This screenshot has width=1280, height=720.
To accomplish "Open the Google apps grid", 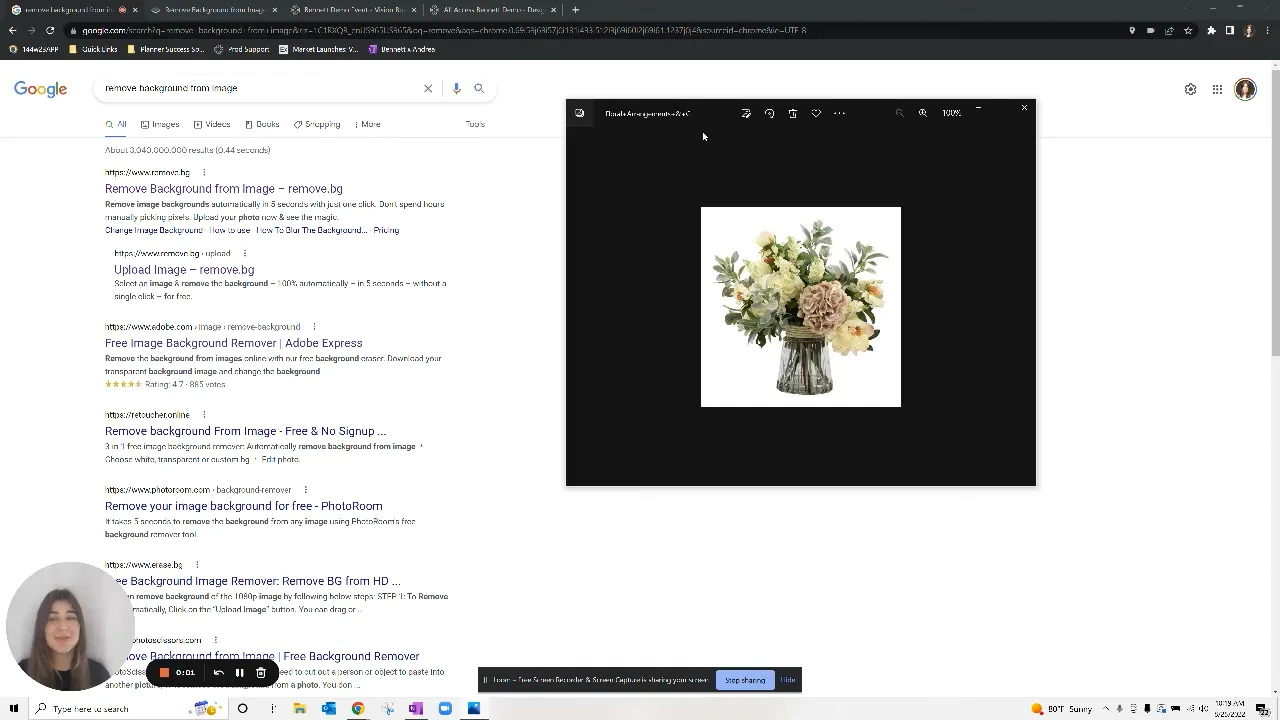I will click(x=1217, y=89).
